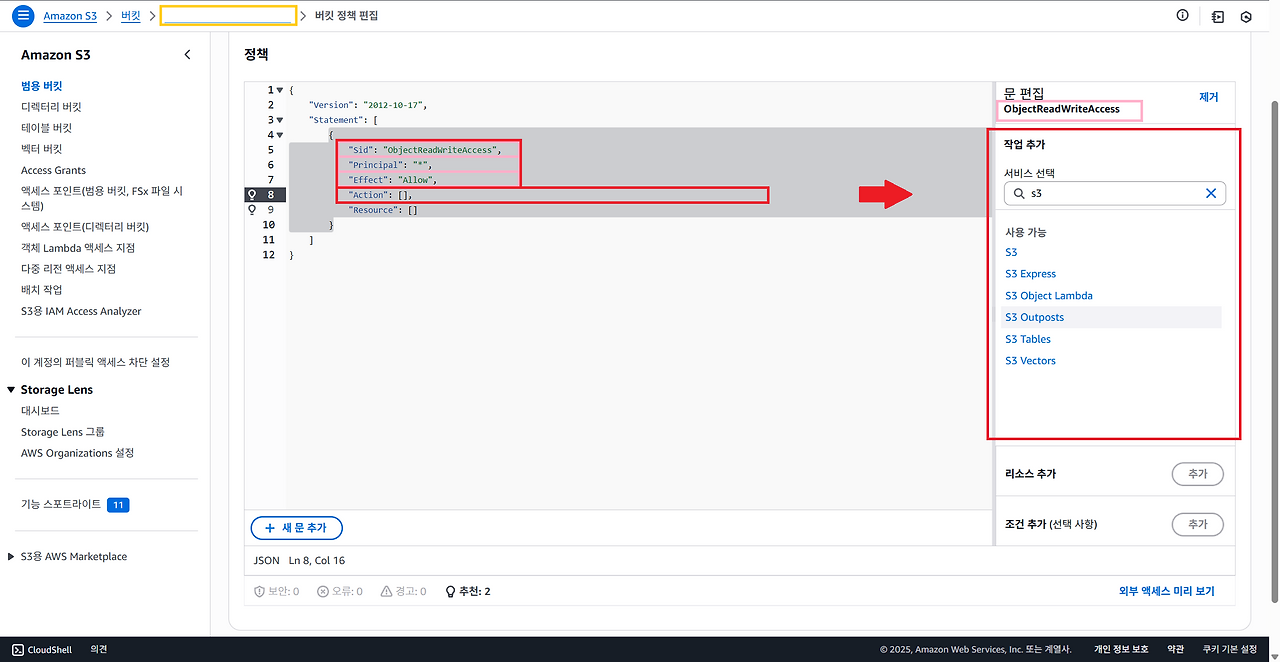The width and height of the screenshot is (1280, 662).
Task: Expand S3용 AWS Marketplace section
Action: (11, 557)
